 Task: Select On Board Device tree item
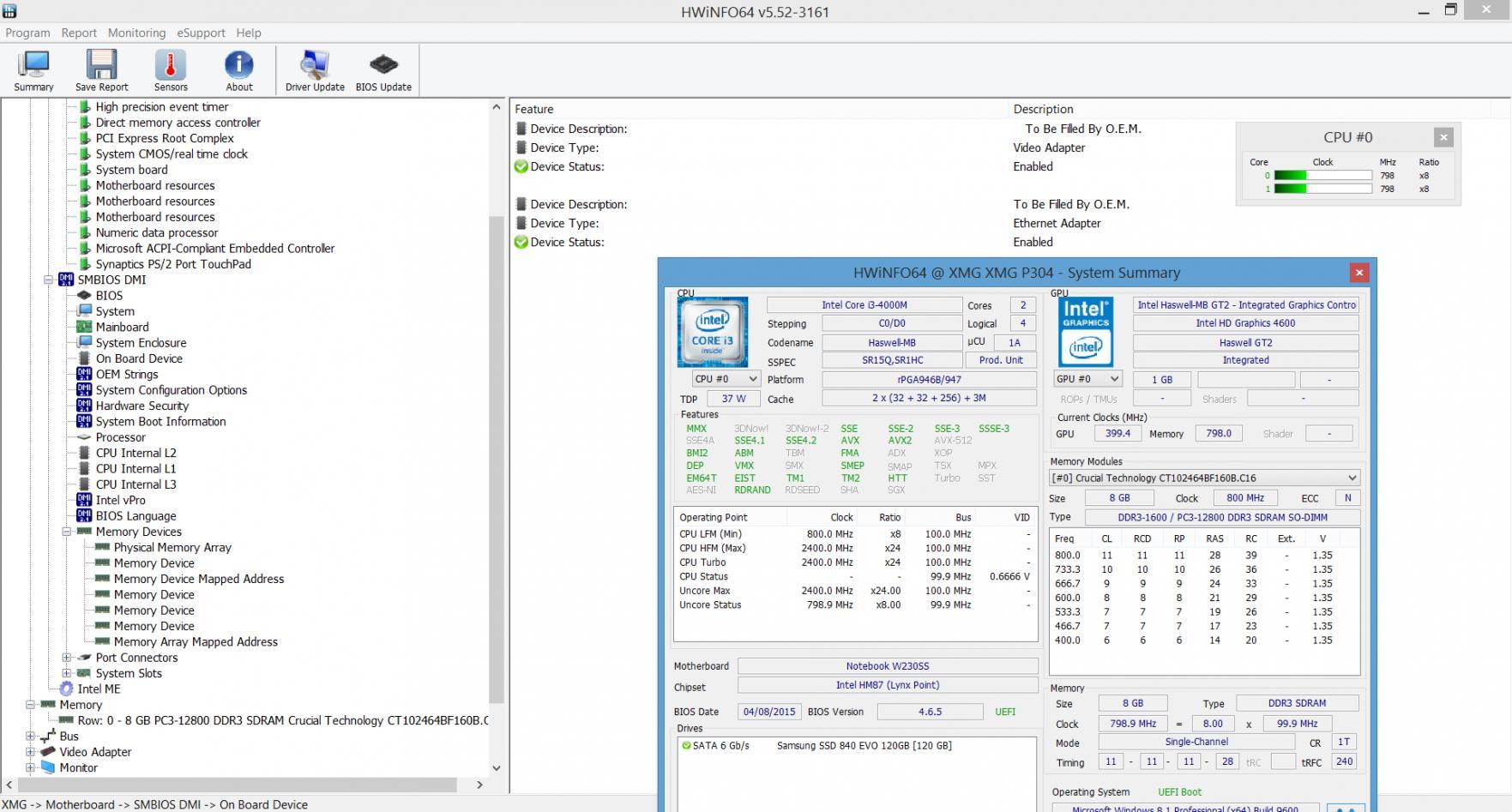coord(139,358)
